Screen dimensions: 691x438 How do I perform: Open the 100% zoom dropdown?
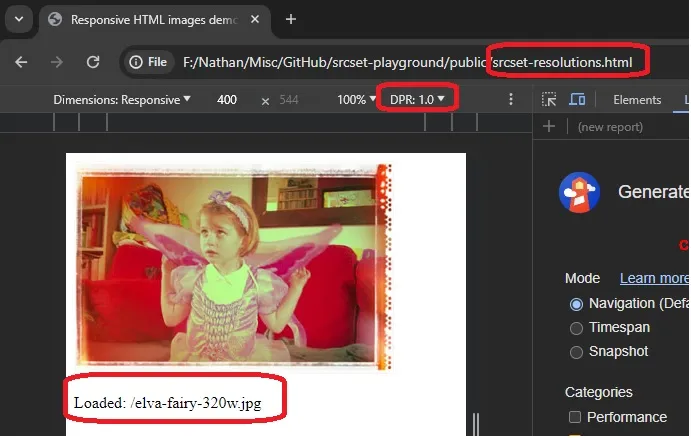(x=356, y=100)
